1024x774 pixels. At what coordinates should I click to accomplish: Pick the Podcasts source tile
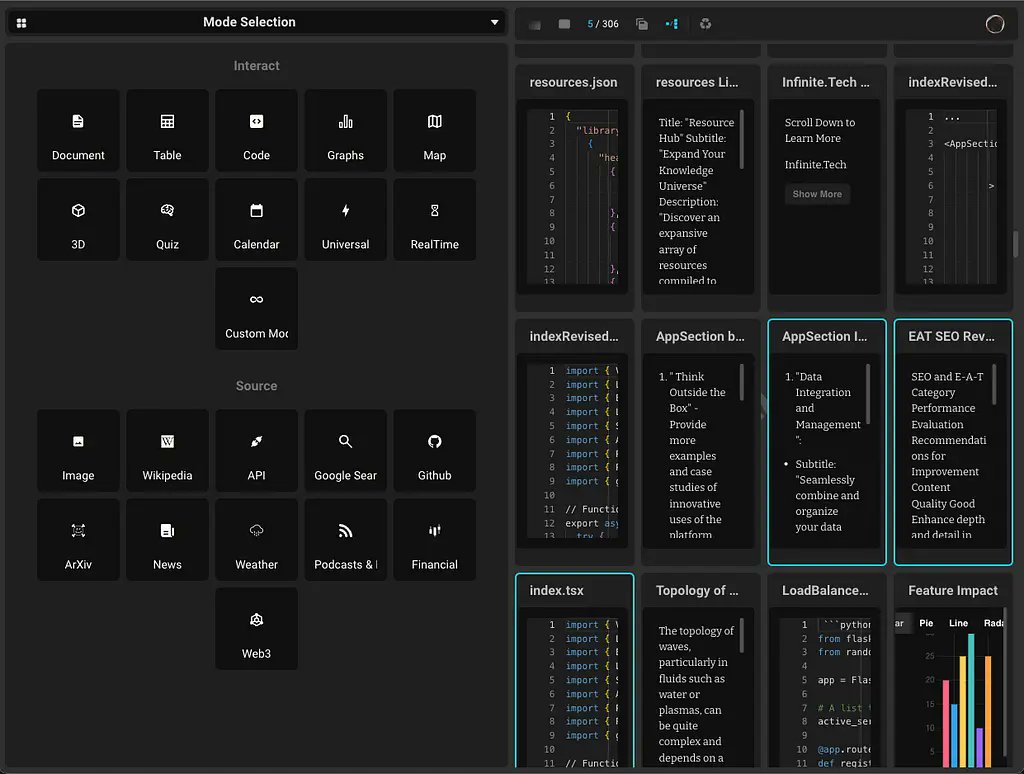click(x=345, y=540)
